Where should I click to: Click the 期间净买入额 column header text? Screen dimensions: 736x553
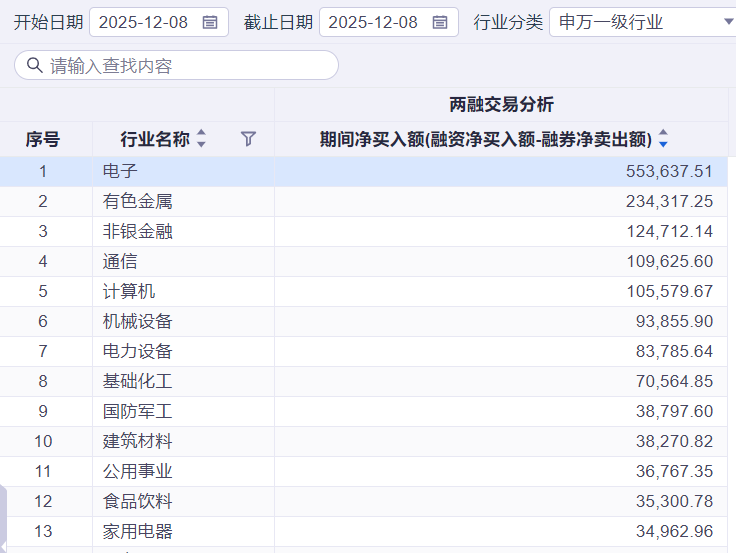click(x=486, y=139)
